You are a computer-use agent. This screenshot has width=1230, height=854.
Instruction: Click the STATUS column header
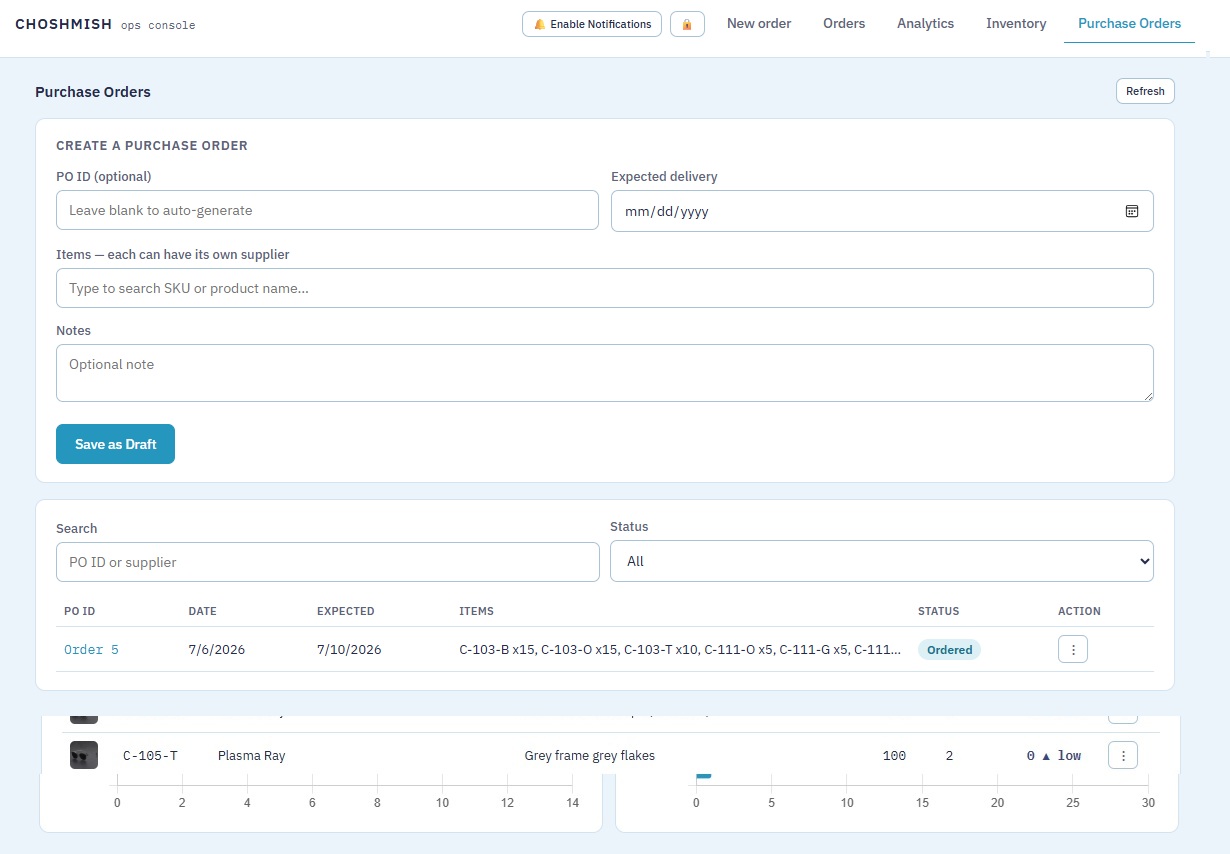[938, 611]
